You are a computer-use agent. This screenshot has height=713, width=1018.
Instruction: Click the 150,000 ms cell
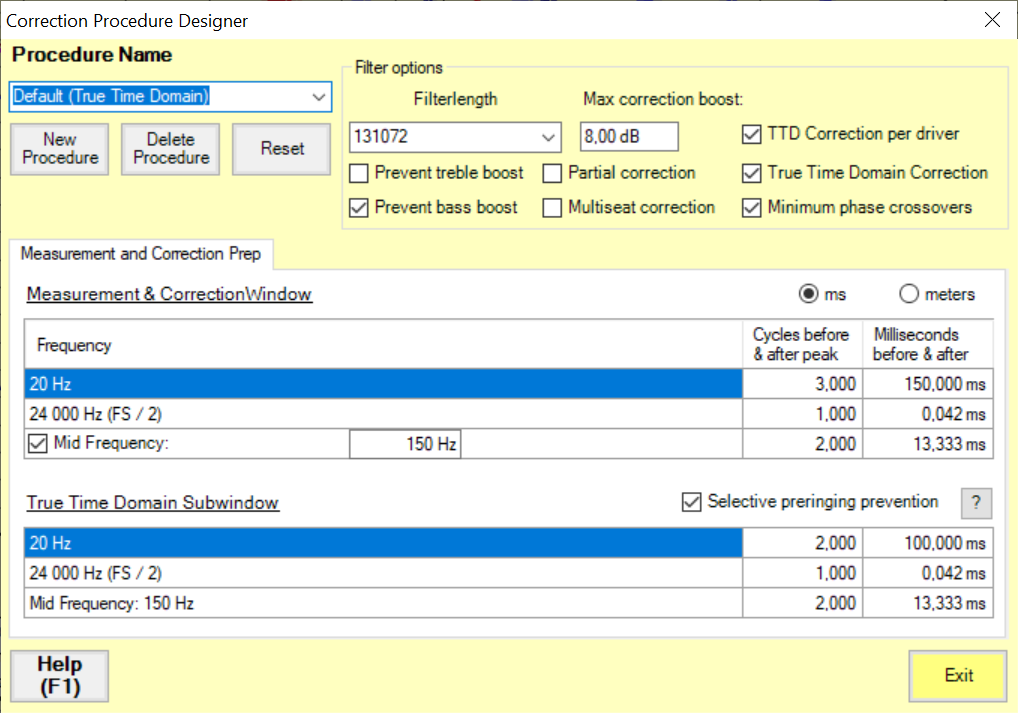tap(928, 384)
